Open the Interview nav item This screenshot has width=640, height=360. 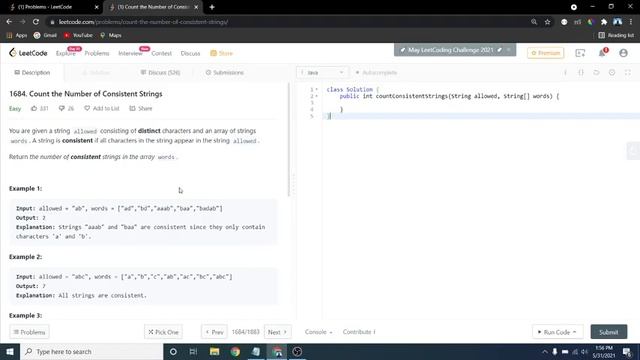click(130, 53)
